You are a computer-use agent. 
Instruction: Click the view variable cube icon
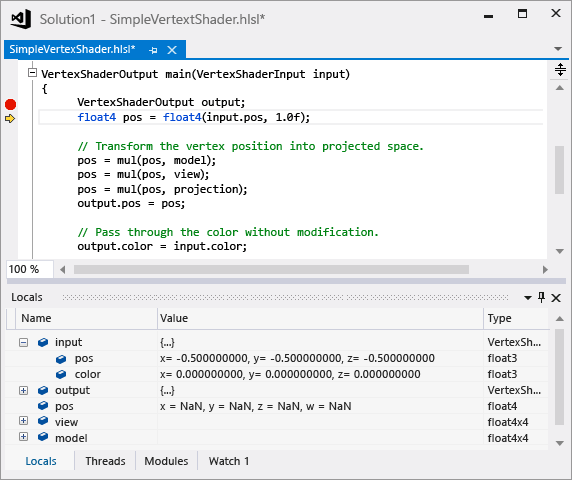pos(43,421)
